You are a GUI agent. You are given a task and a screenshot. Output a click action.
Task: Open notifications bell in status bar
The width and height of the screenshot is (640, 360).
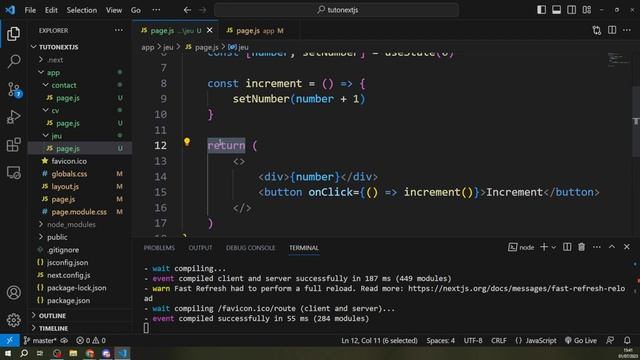point(627,340)
